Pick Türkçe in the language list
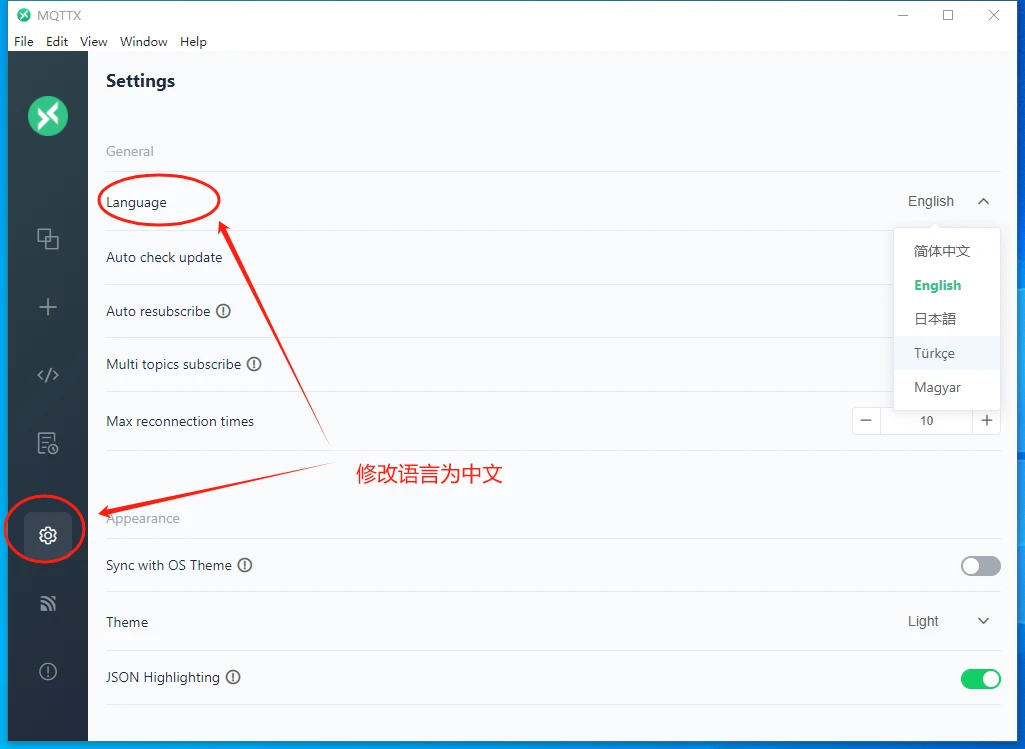Viewport: 1025px width, 749px height. (x=947, y=353)
